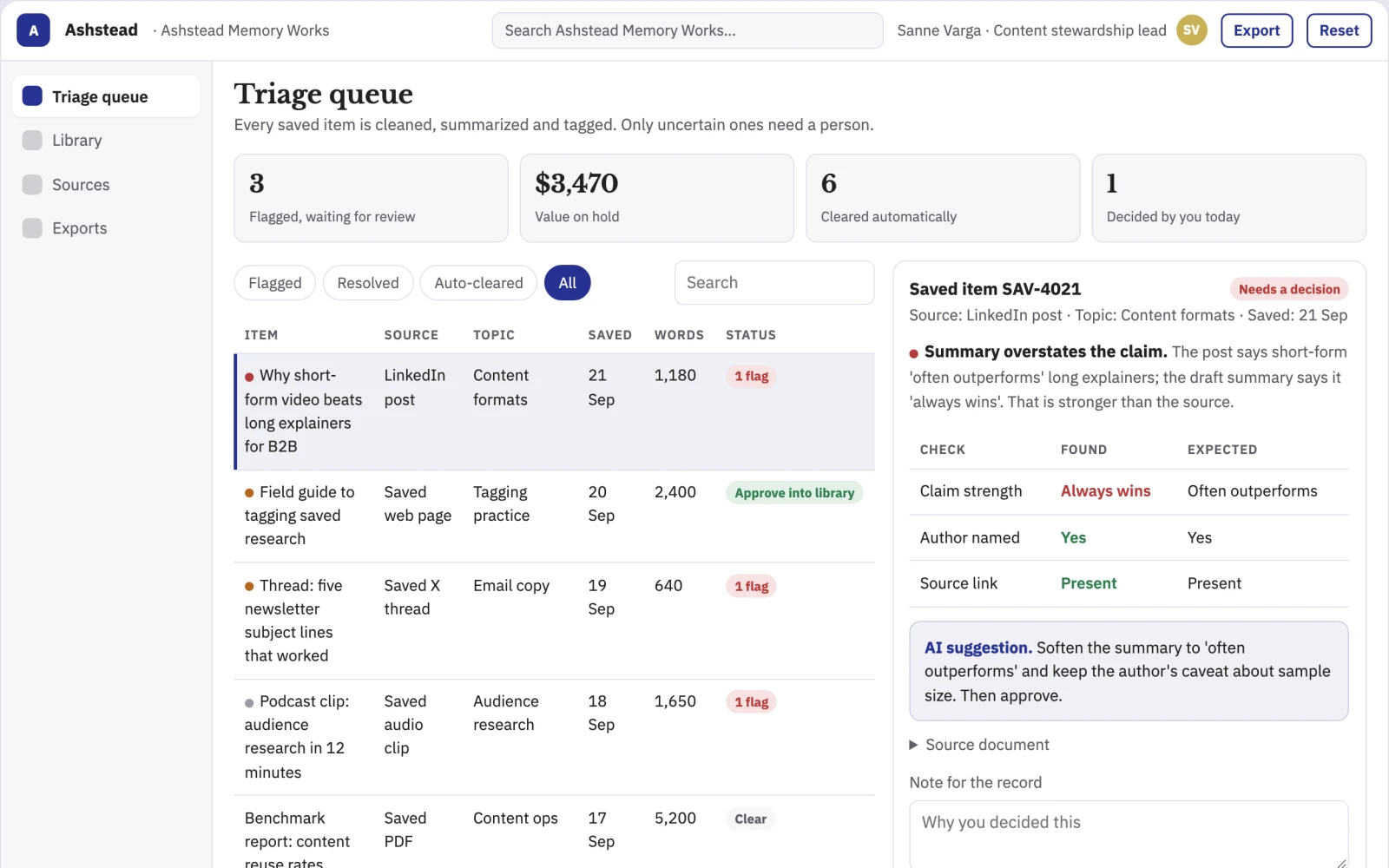Click the Cleared automatically card
This screenshot has width=1389, height=868.
943,198
